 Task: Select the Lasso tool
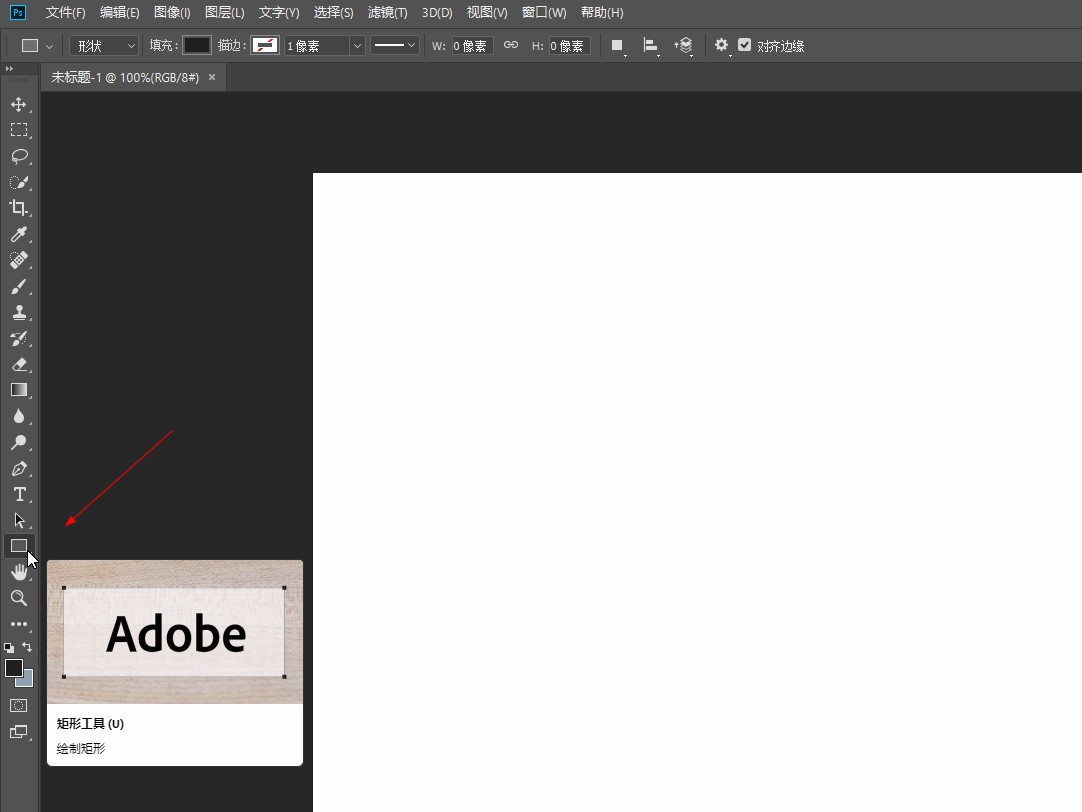pos(19,157)
